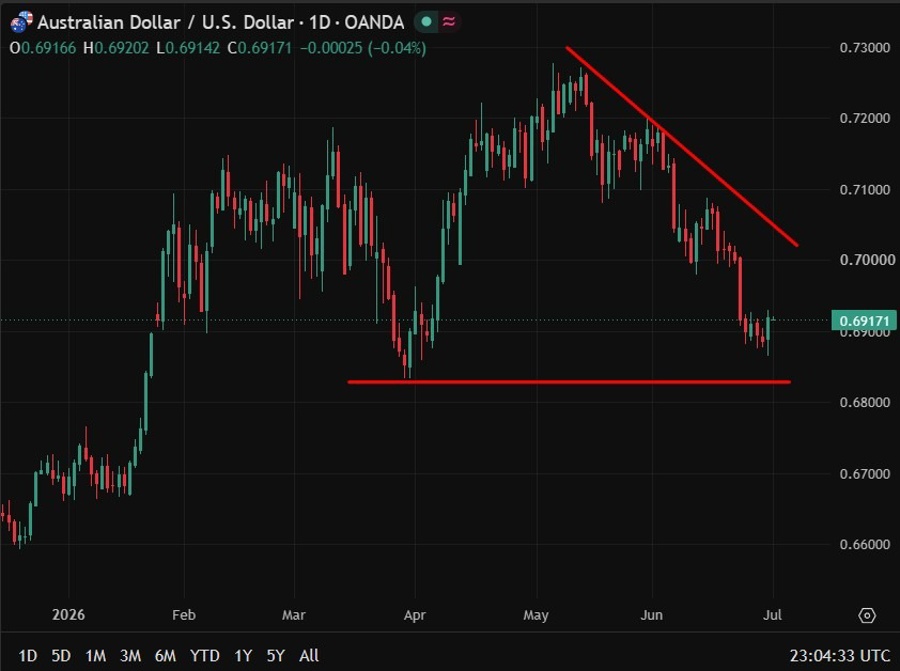Select the descending red trend line
Viewport: 900px width, 671px height.
coord(681,146)
